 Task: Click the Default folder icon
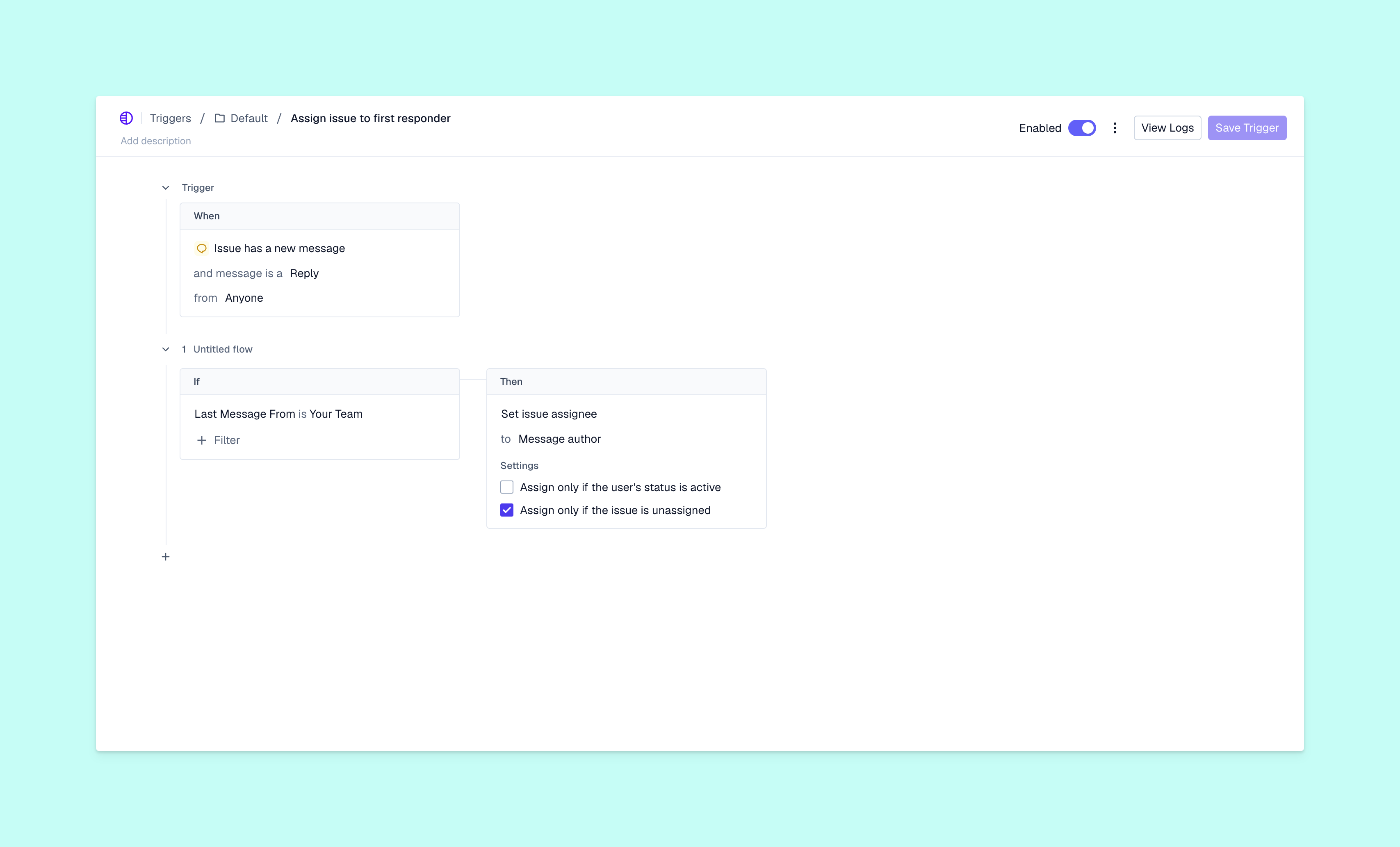[x=219, y=118]
